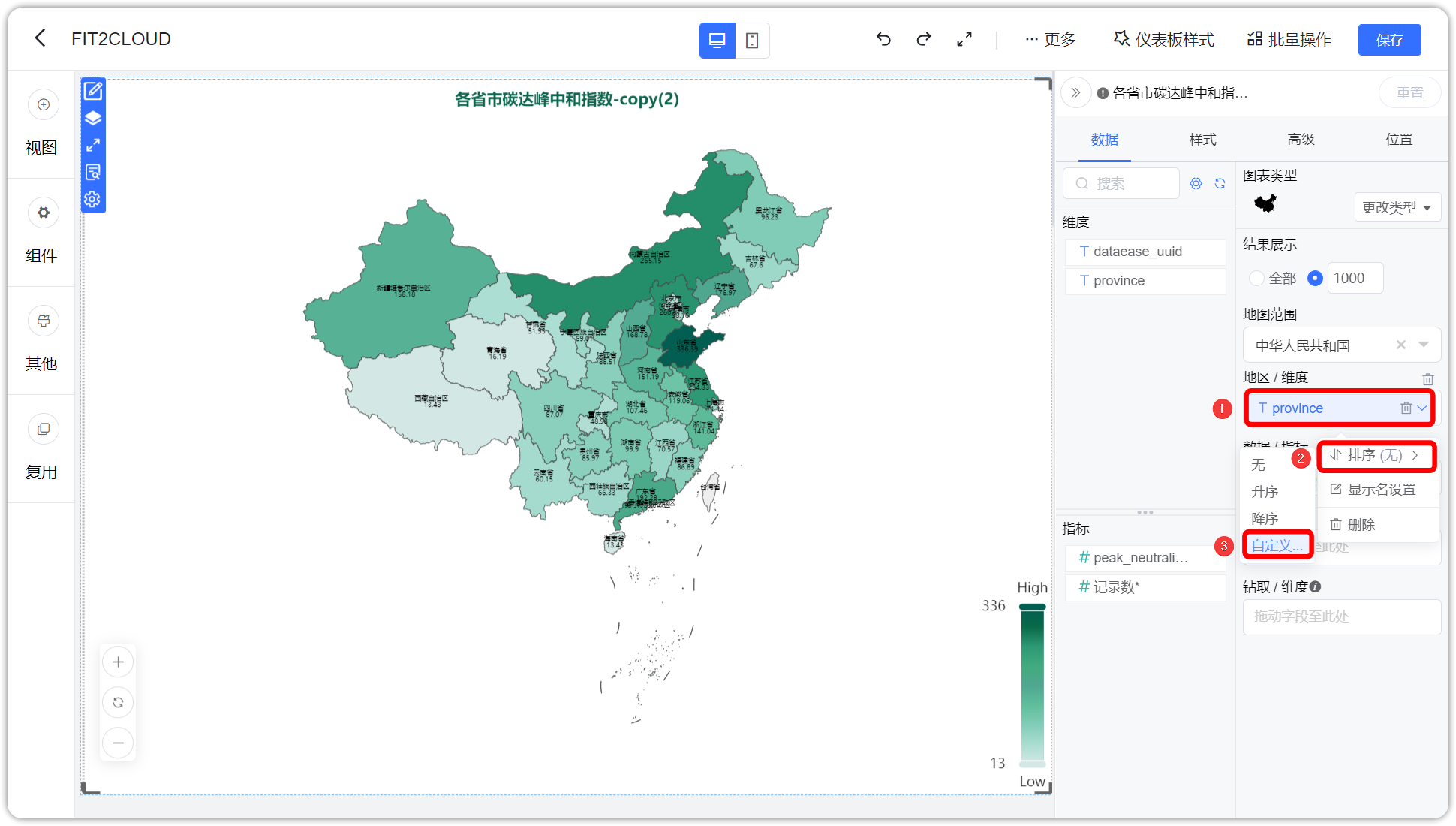1456x826 pixels.
Task: Click the 钻取 field drop area
Action: (x=1341, y=616)
